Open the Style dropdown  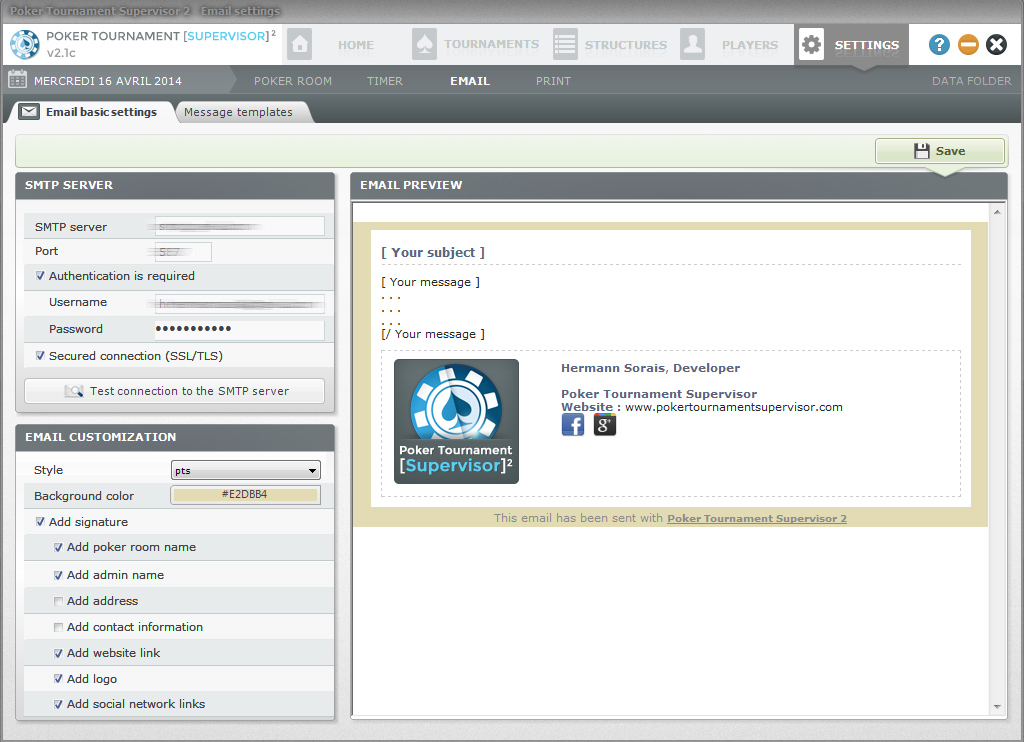click(245, 470)
